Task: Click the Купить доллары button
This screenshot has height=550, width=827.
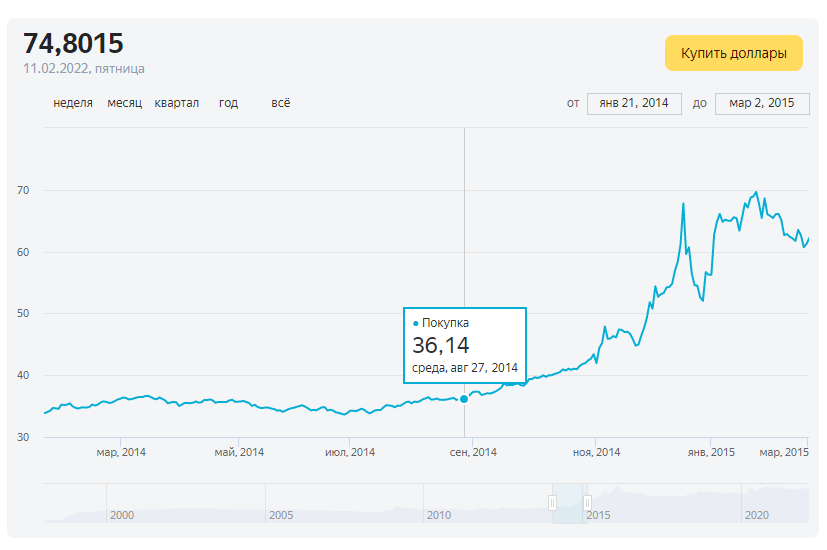Action: (x=734, y=53)
